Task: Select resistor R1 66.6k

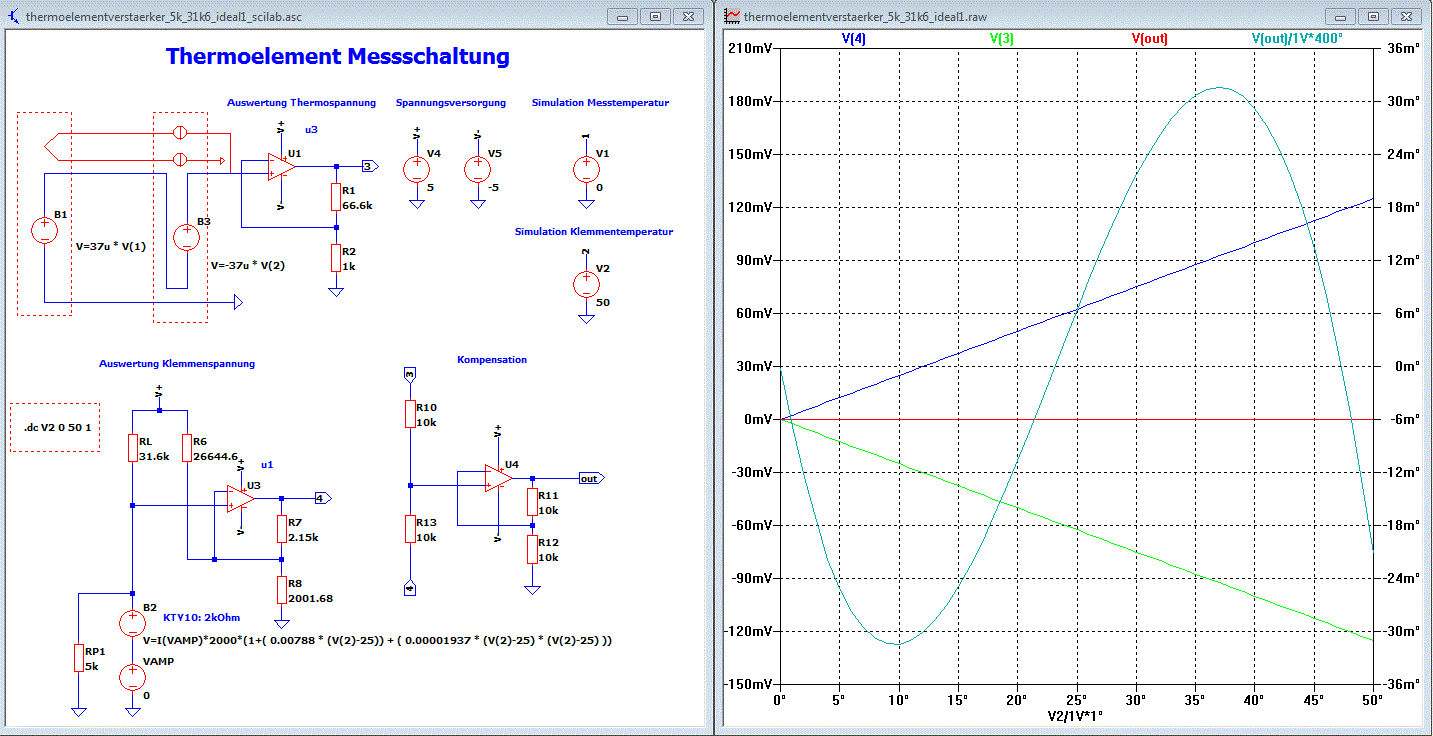Action: tap(336, 197)
